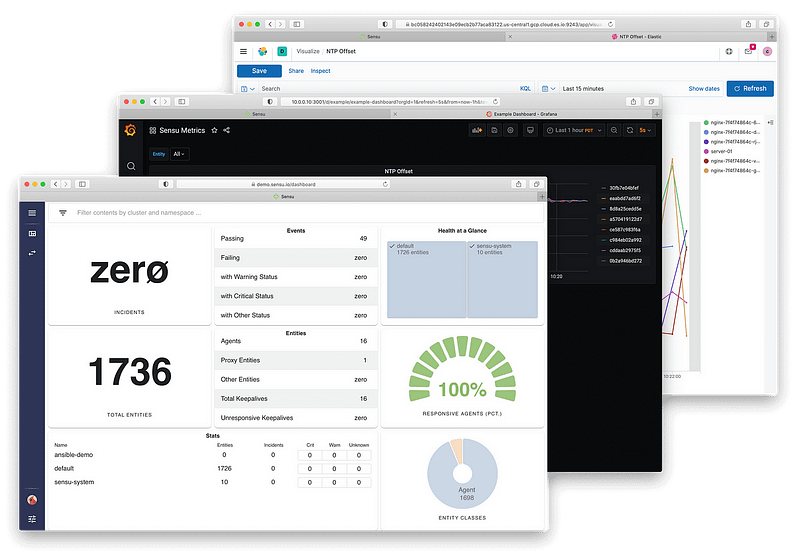Click the Kibana Search query field
The image size is (800, 557).
[x=388, y=89]
